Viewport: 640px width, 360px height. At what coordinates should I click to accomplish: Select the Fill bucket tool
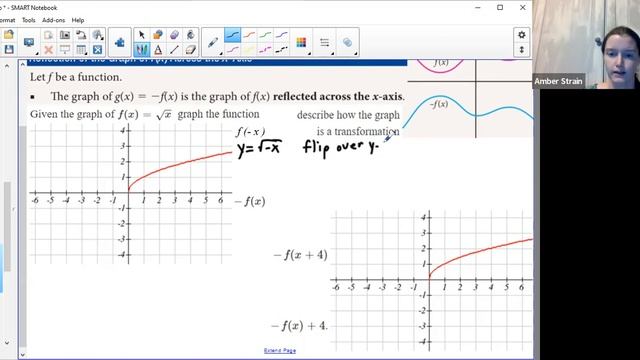tap(191, 35)
